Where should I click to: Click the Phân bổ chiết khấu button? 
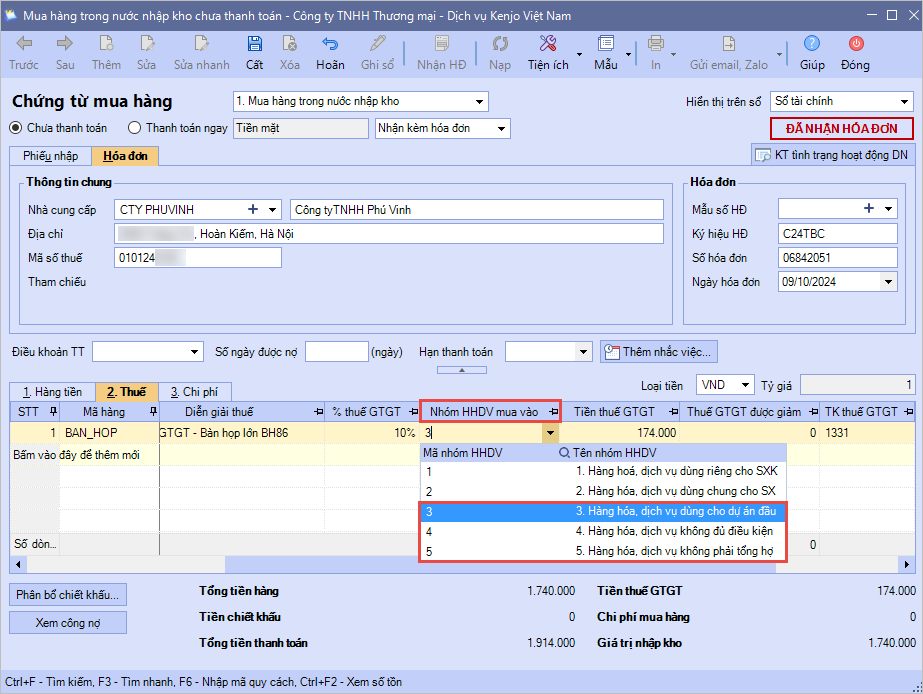(x=69, y=594)
